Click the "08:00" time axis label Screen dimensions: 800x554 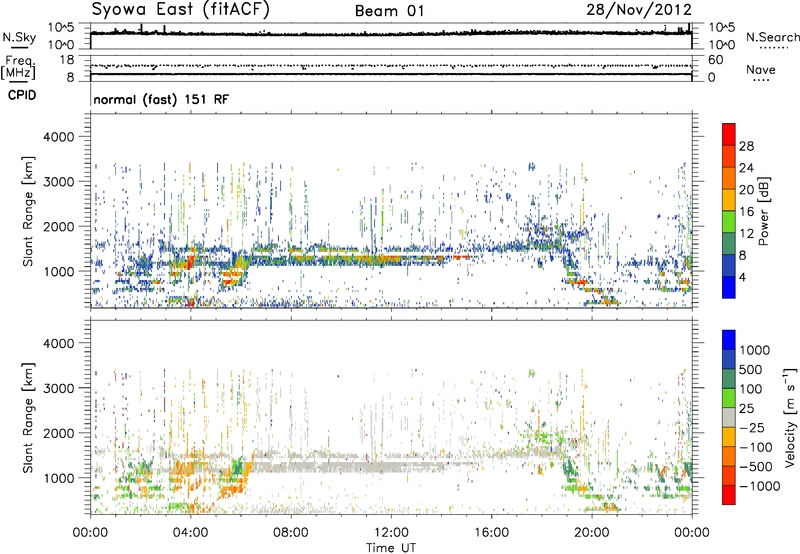point(291,533)
